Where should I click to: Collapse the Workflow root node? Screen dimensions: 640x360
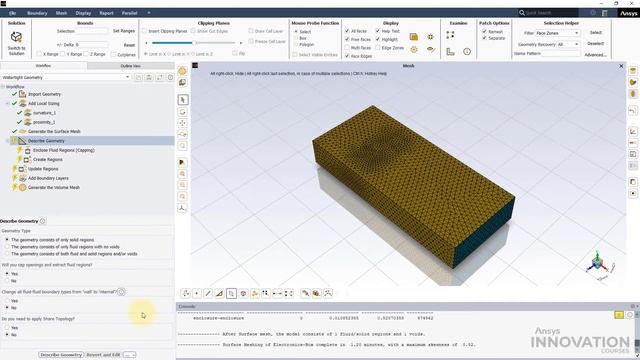[3, 87]
